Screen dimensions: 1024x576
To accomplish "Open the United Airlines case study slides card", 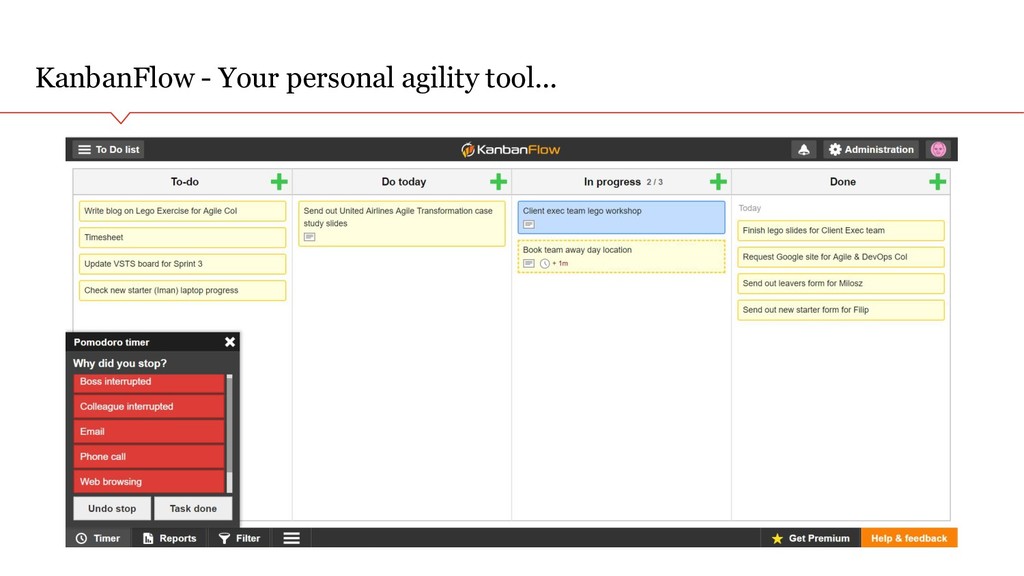I will click(x=402, y=223).
